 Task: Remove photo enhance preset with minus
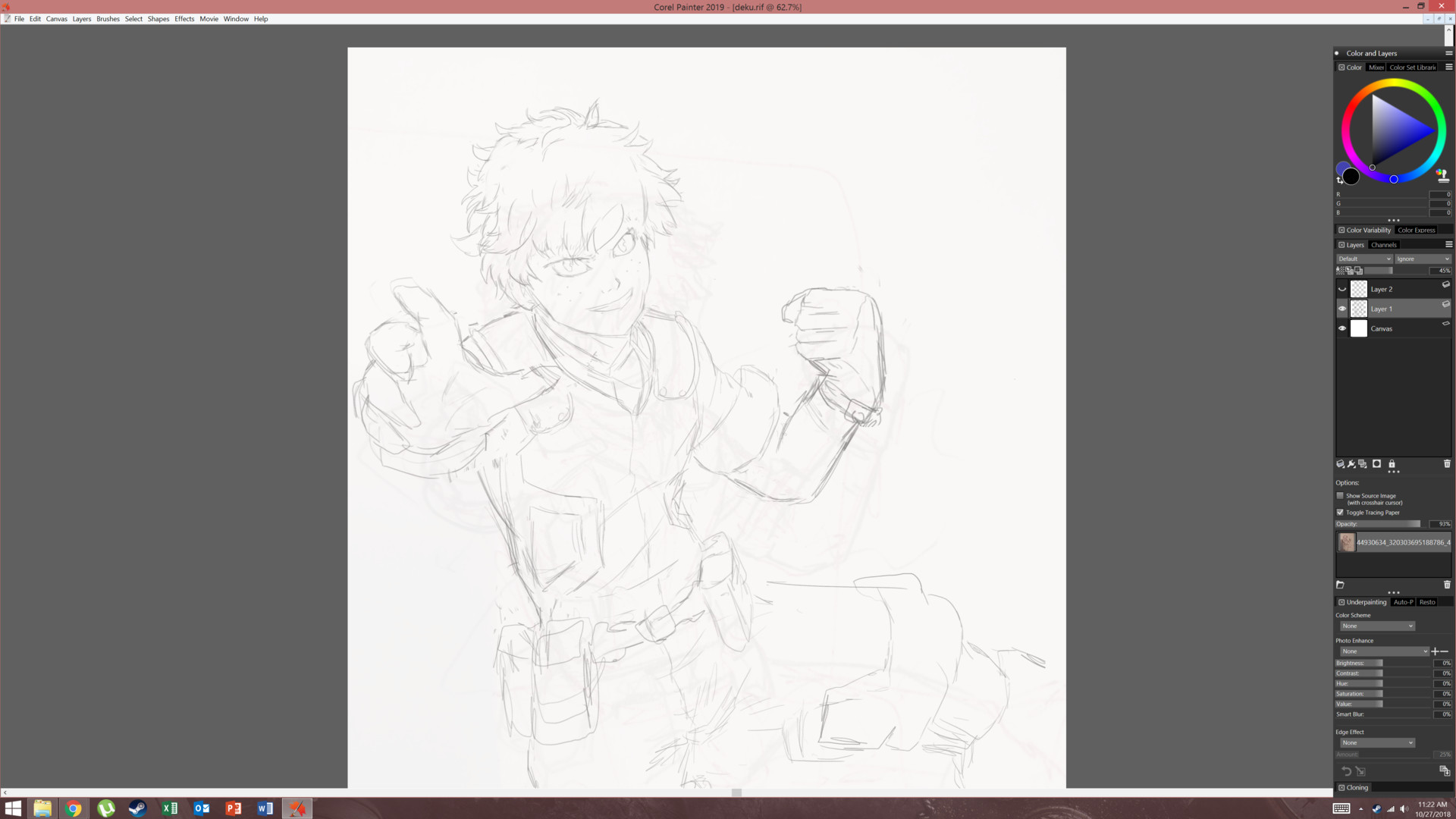coord(1445,651)
